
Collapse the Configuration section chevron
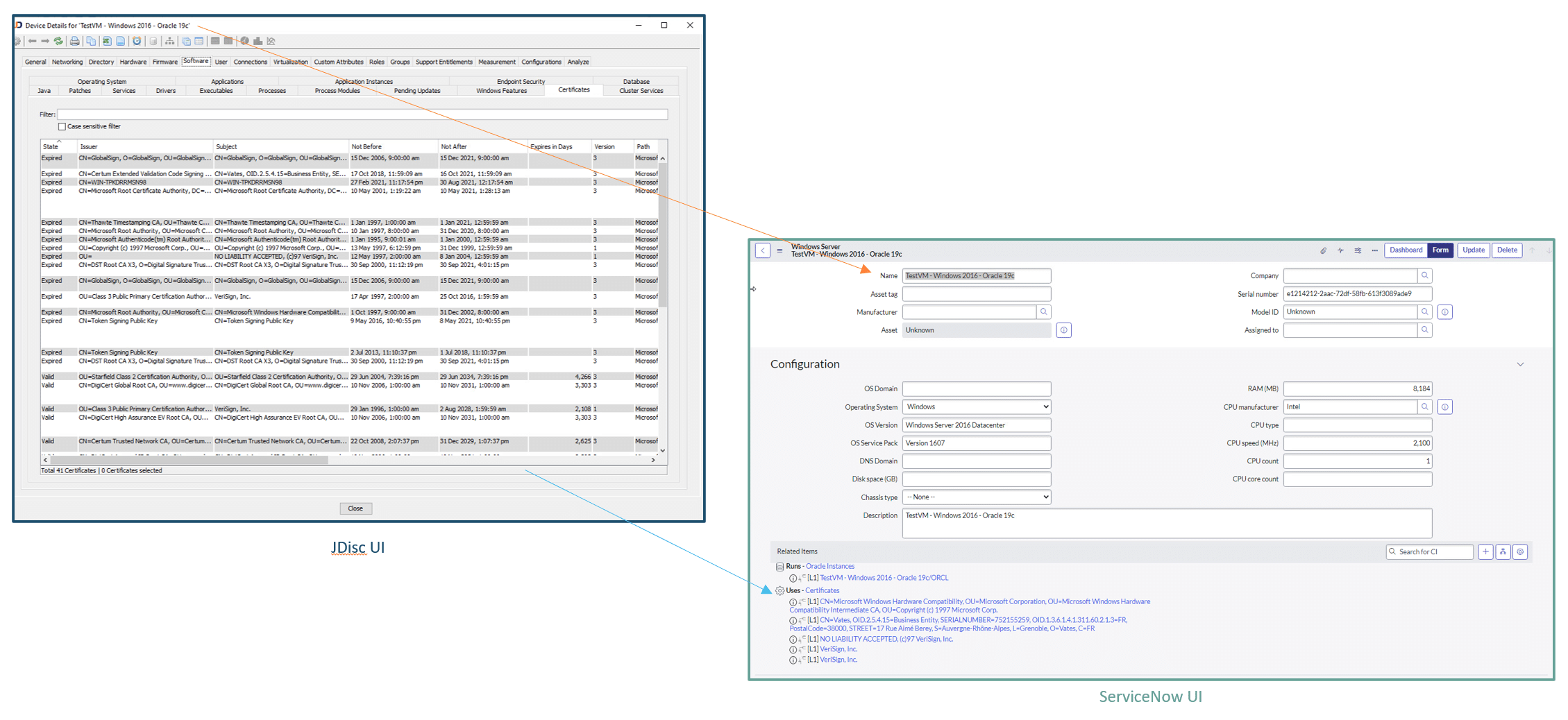pos(1521,363)
